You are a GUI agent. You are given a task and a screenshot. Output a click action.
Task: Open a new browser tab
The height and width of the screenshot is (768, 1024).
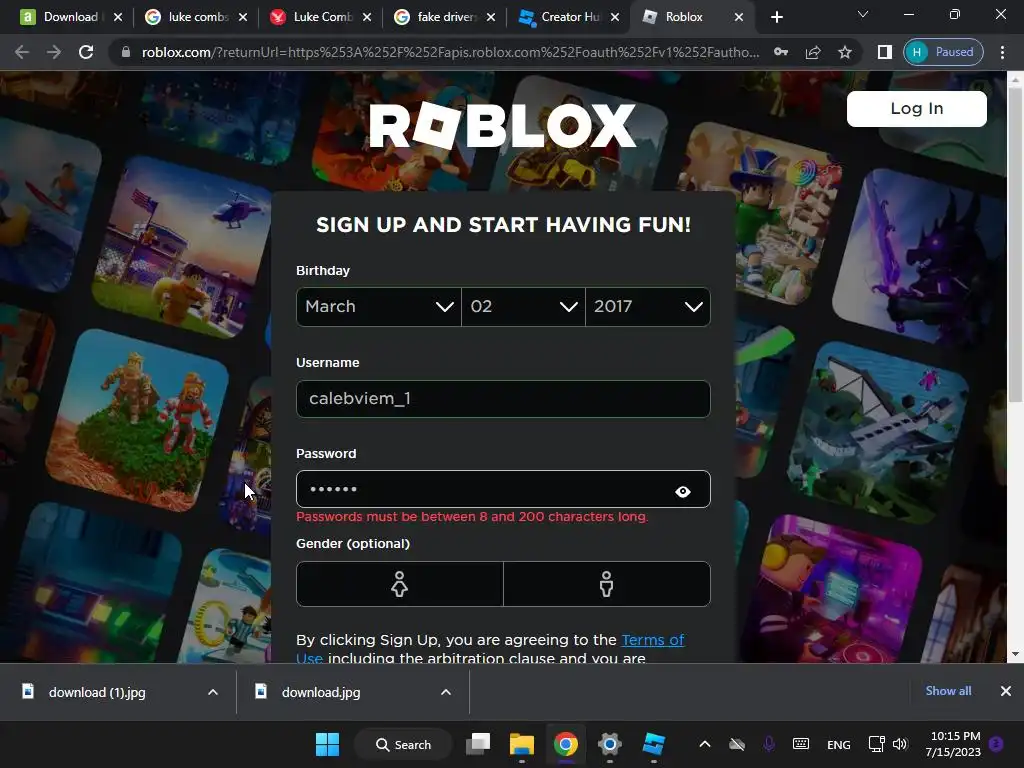coord(776,17)
